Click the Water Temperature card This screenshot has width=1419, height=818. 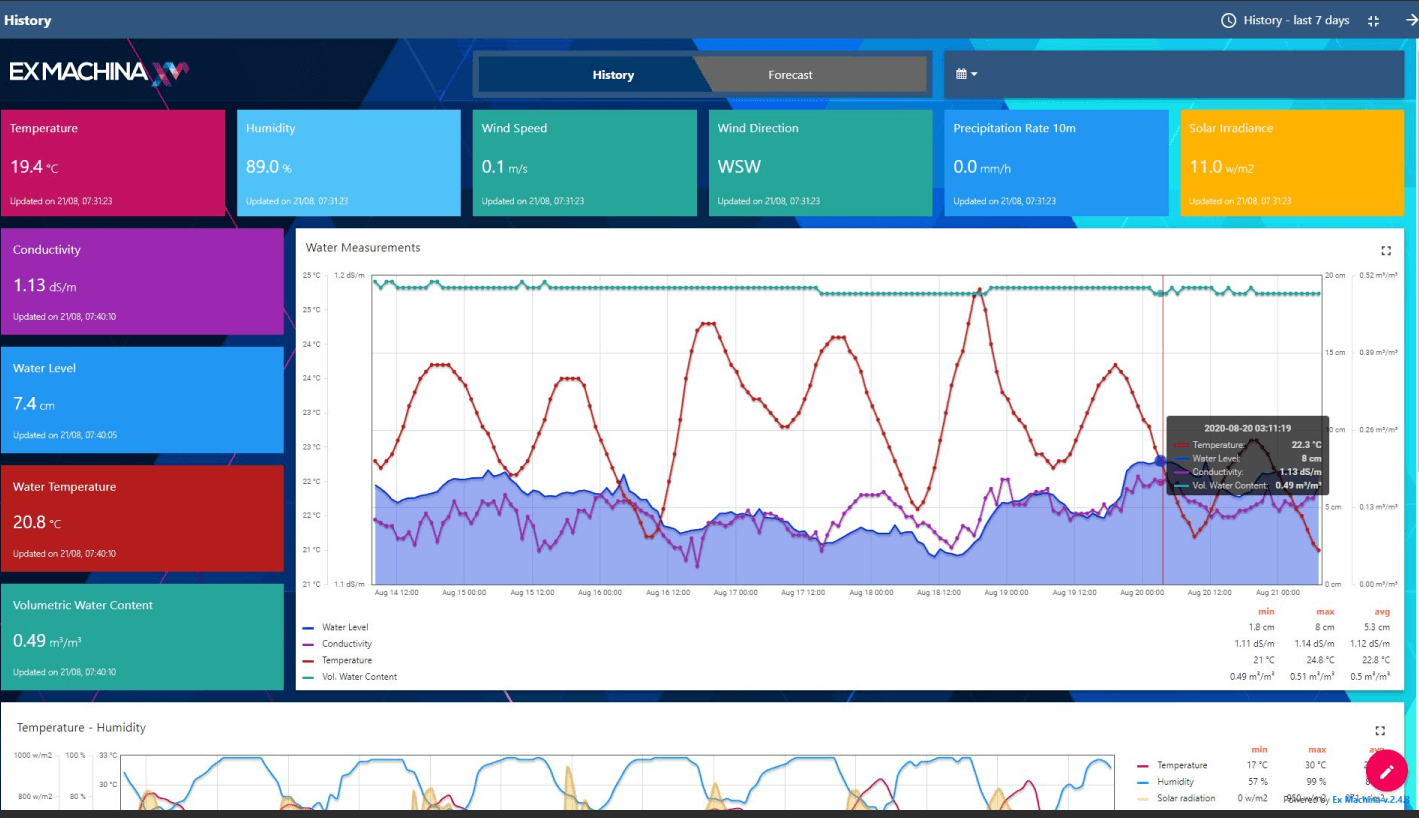point(142,518)
